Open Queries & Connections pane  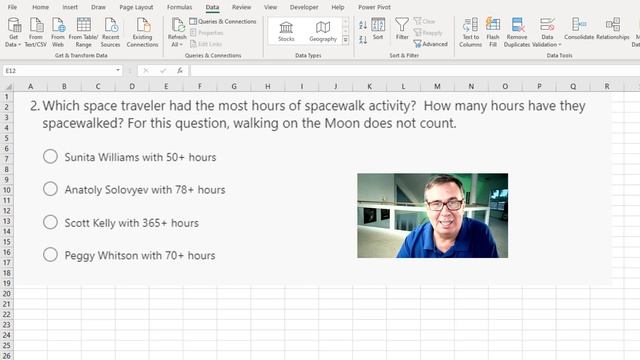[223, 21]
